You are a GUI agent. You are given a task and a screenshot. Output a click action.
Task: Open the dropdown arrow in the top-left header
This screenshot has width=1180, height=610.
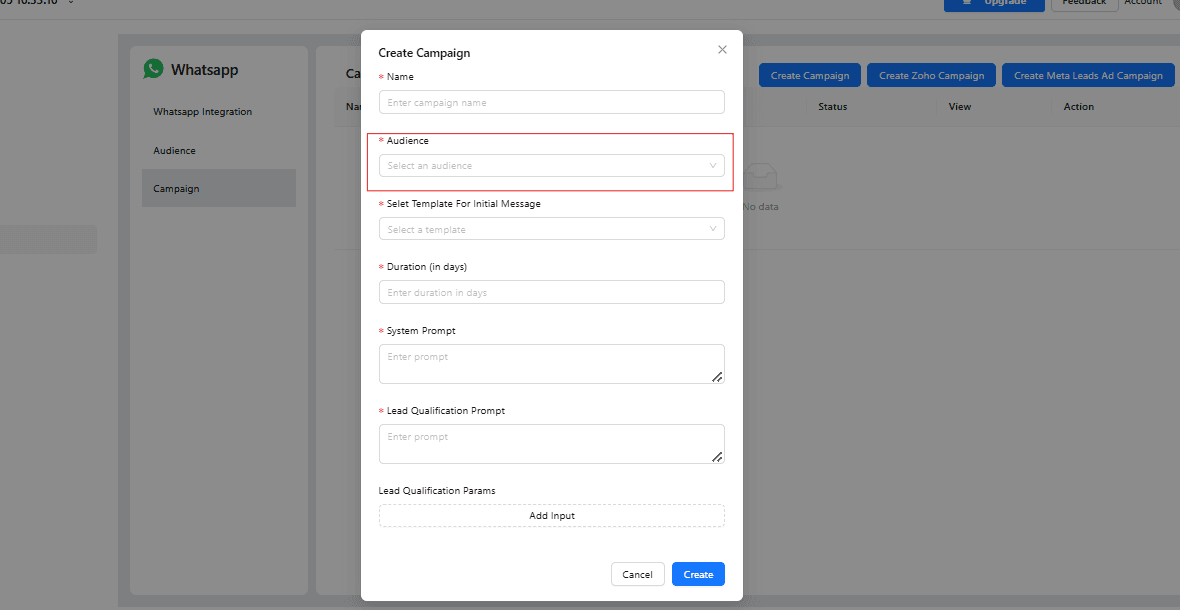coord(71,2)
